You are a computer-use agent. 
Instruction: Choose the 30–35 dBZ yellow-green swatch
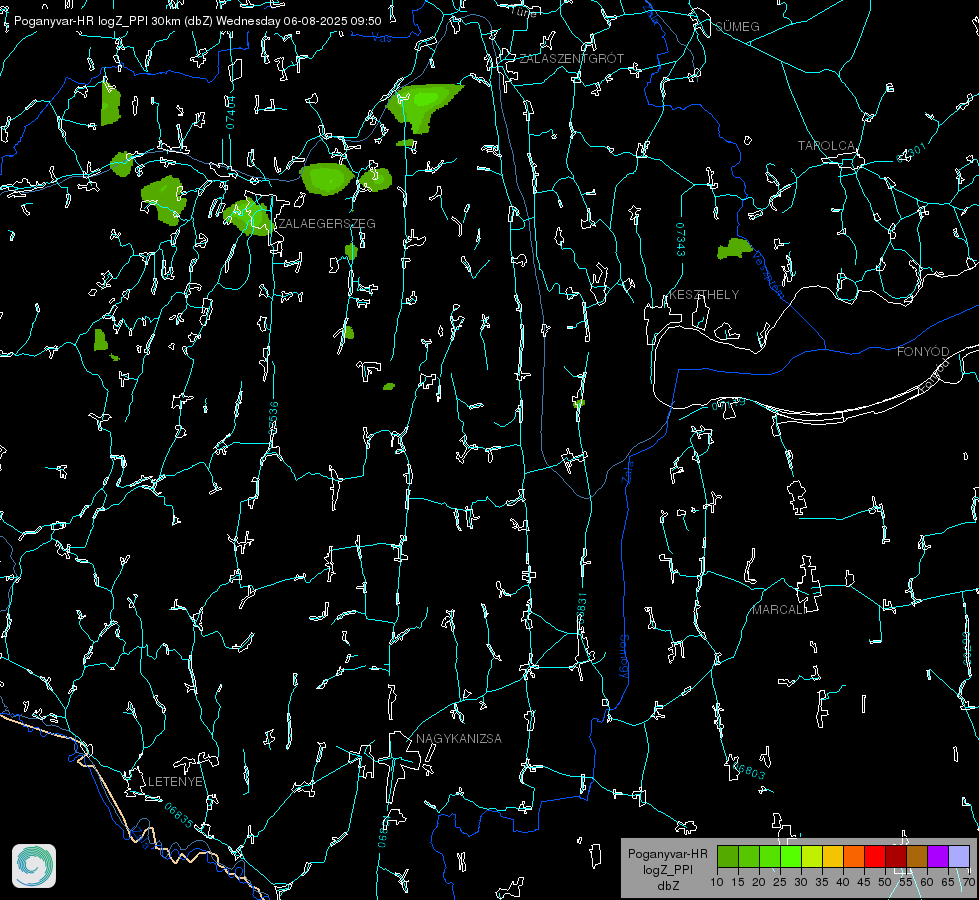812,856
